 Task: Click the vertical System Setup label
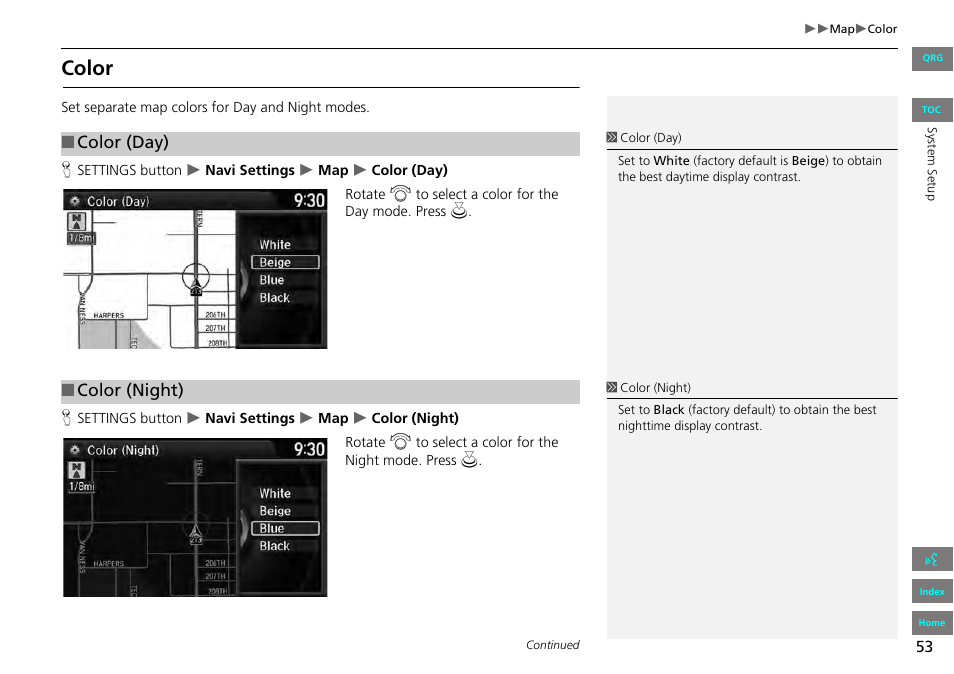(x=931, y=164)
